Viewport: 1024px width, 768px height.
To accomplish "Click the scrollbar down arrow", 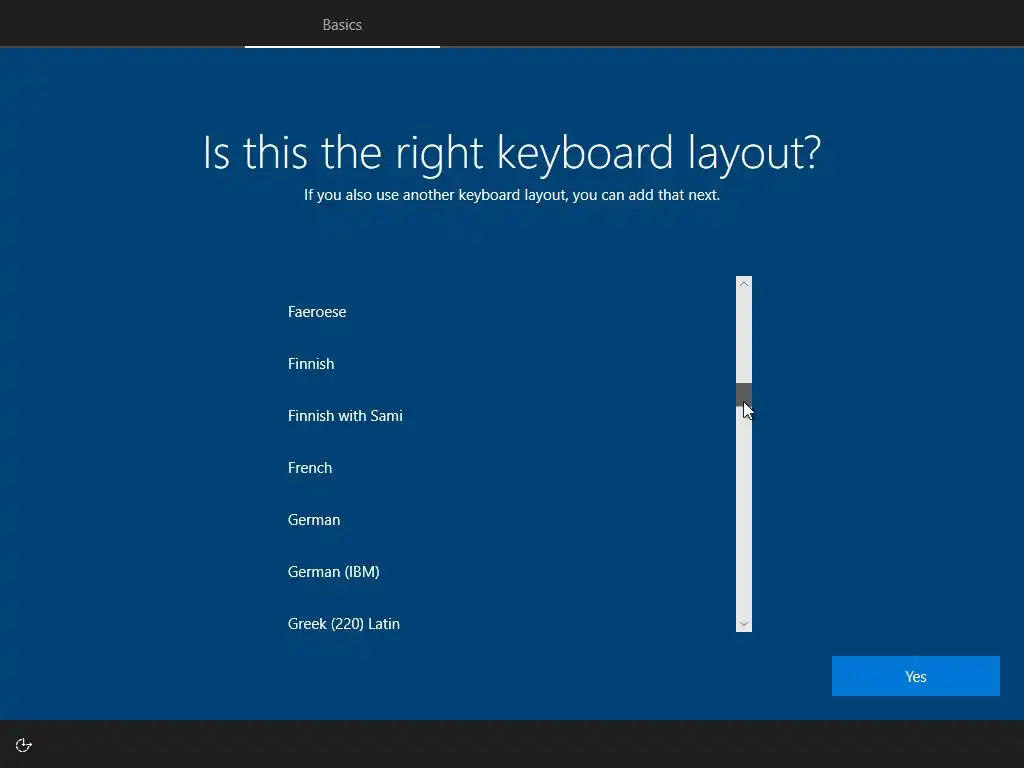I will (744, 624).
